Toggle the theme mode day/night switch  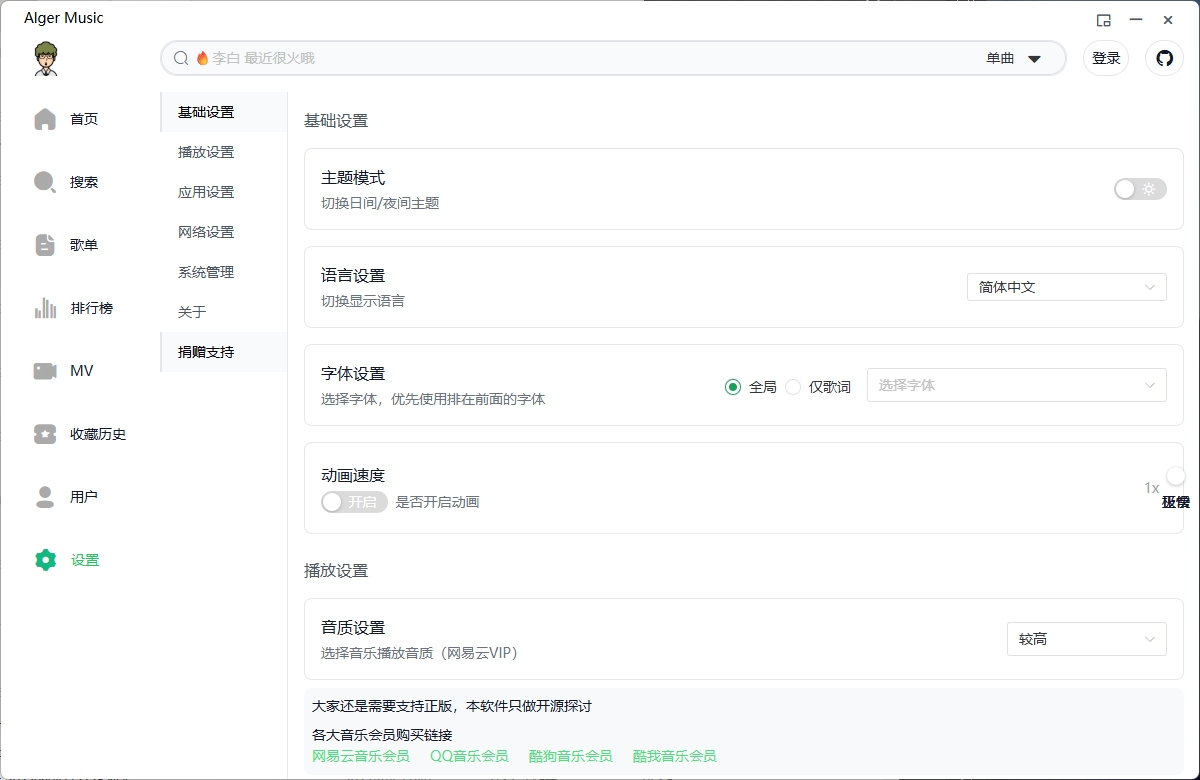[x=1140, y=189]
